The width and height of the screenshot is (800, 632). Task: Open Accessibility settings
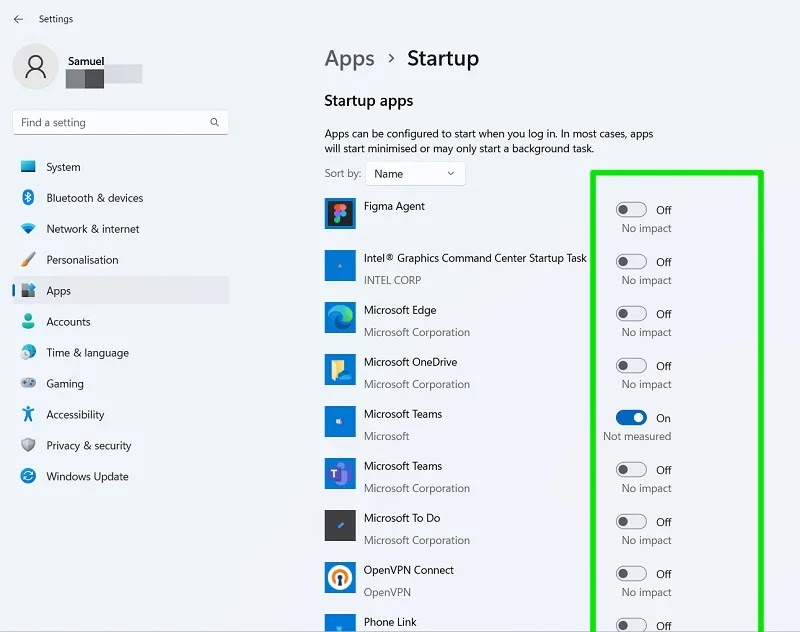pyautogui.click(x=121, y=415)
